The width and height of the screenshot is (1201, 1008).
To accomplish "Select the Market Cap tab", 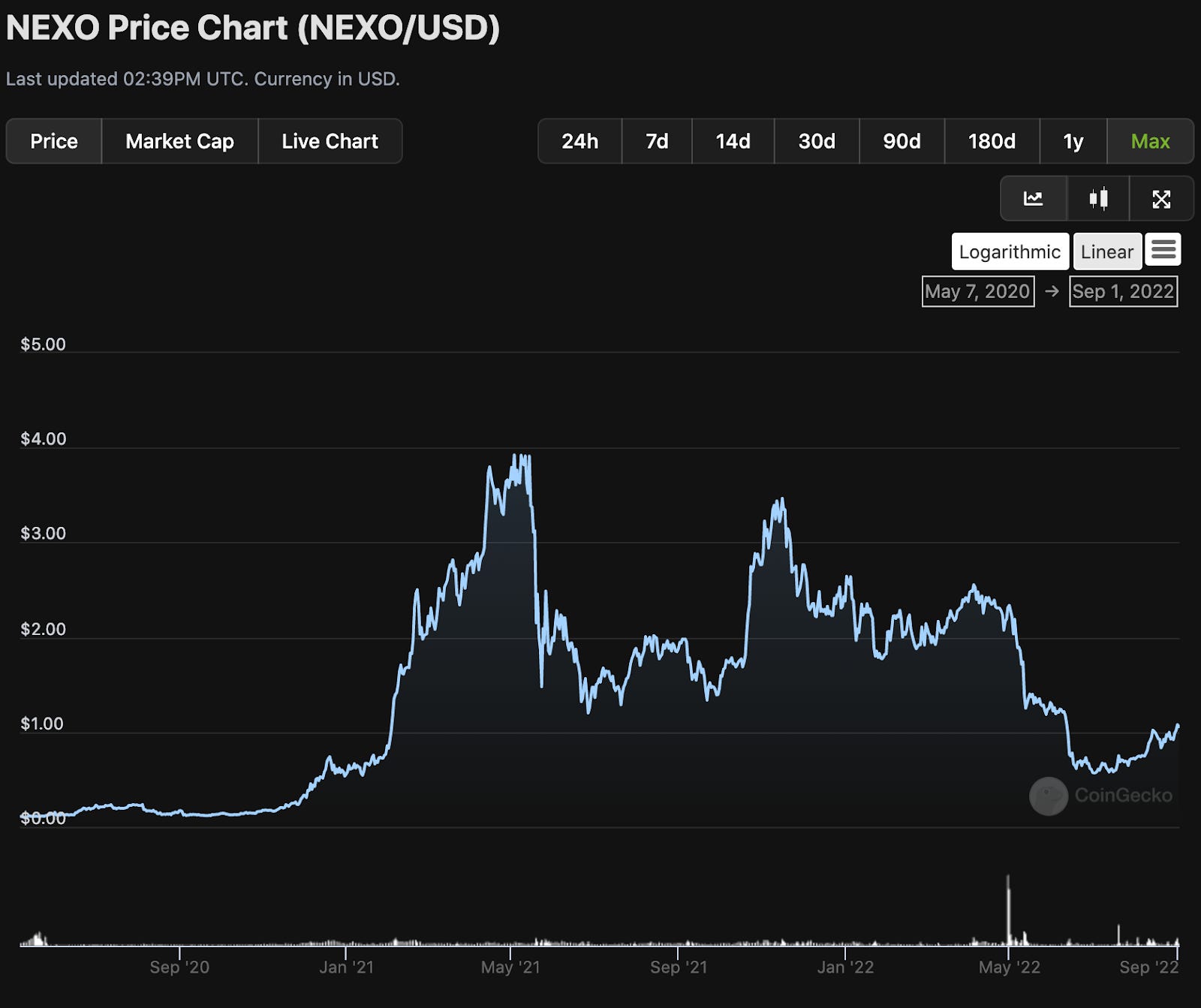I will [x=179, y=141].
